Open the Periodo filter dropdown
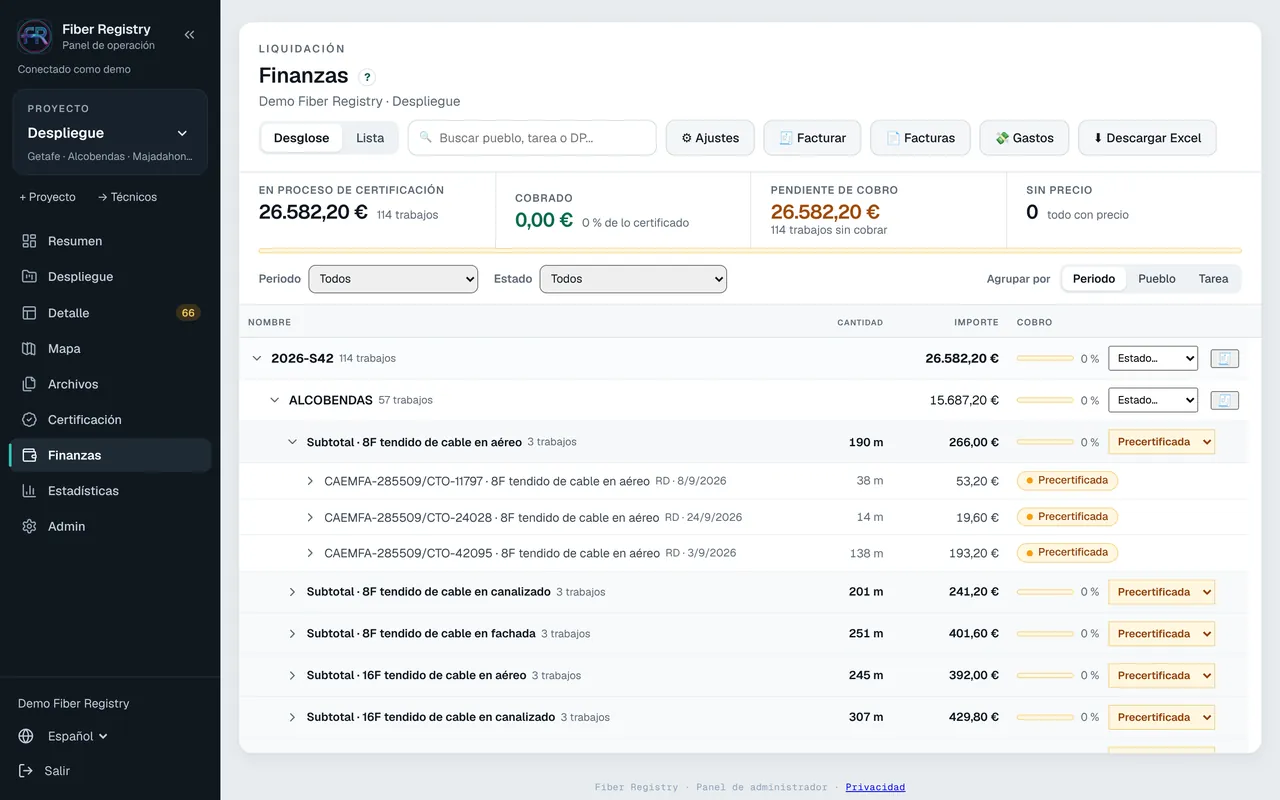The height and width of the screenshot is (800, 1280). click(393, 279)
